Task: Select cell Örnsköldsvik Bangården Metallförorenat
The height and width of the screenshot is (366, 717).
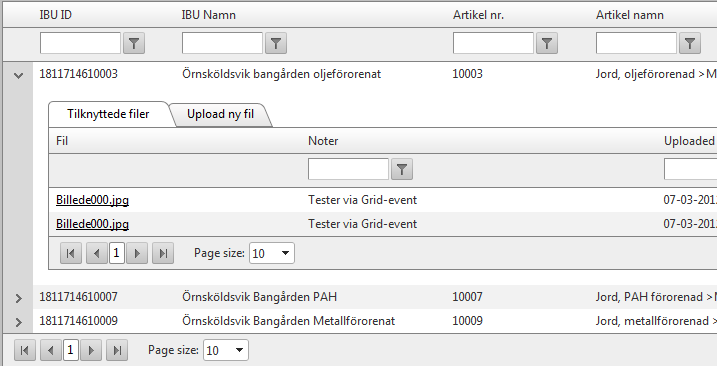Action: (289, 321)
